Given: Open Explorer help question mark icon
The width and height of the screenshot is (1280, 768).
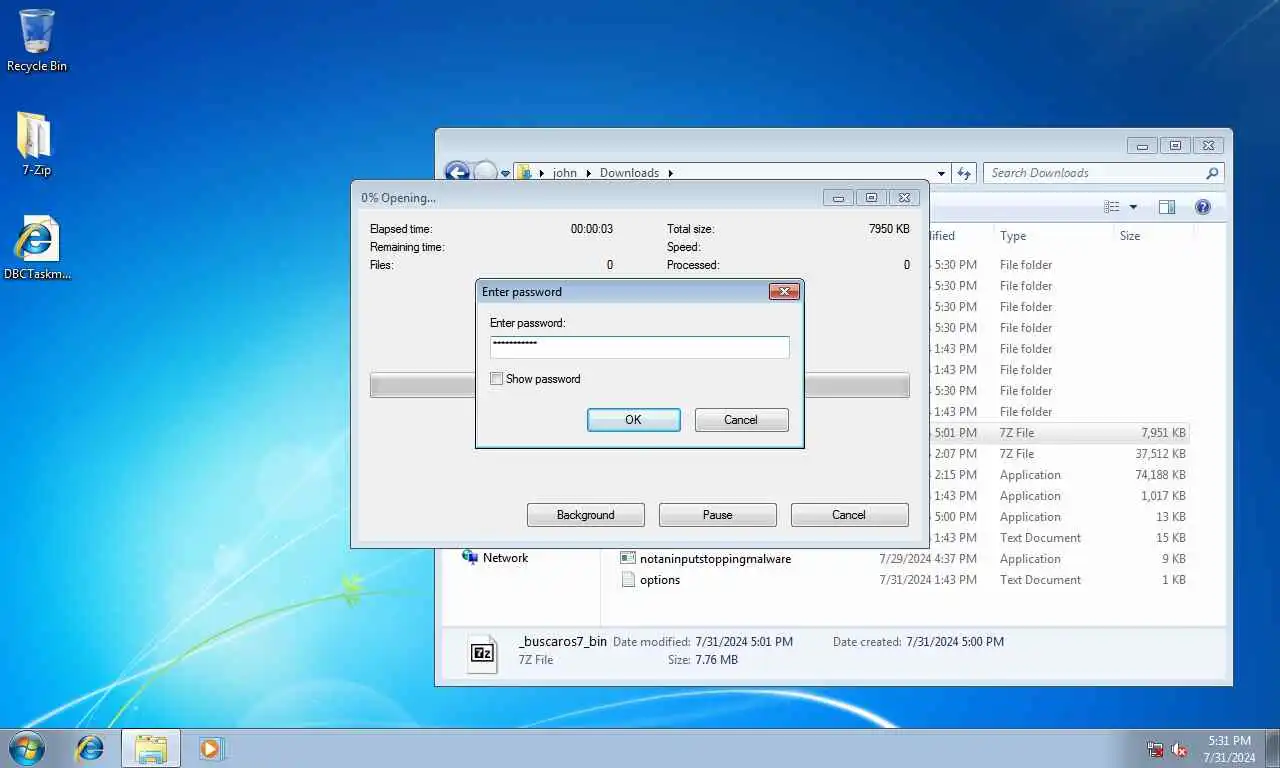Looking at the screenshot, I should pyautogui.click(x=1203, y=207).
